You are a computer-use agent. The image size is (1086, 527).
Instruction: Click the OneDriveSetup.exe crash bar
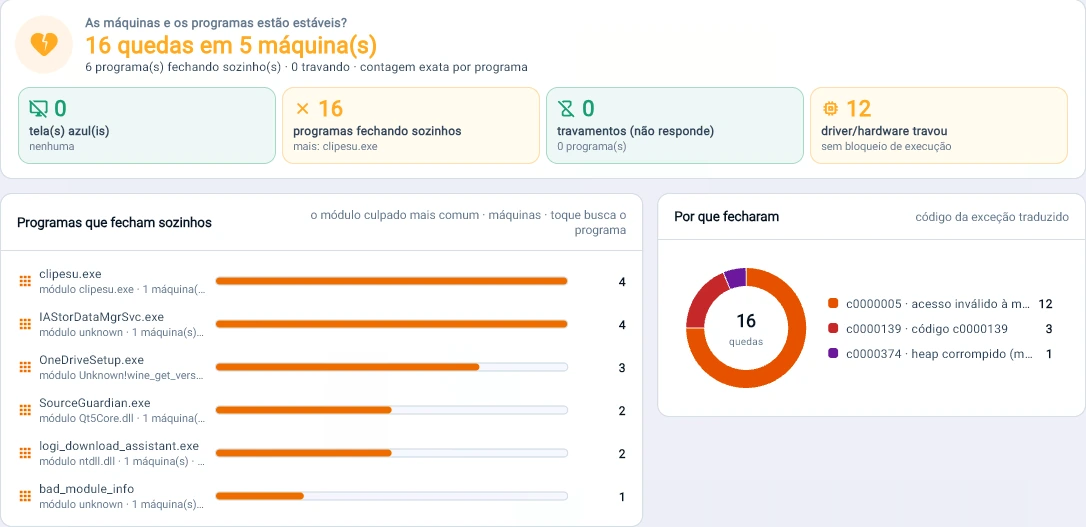(391, 367)
